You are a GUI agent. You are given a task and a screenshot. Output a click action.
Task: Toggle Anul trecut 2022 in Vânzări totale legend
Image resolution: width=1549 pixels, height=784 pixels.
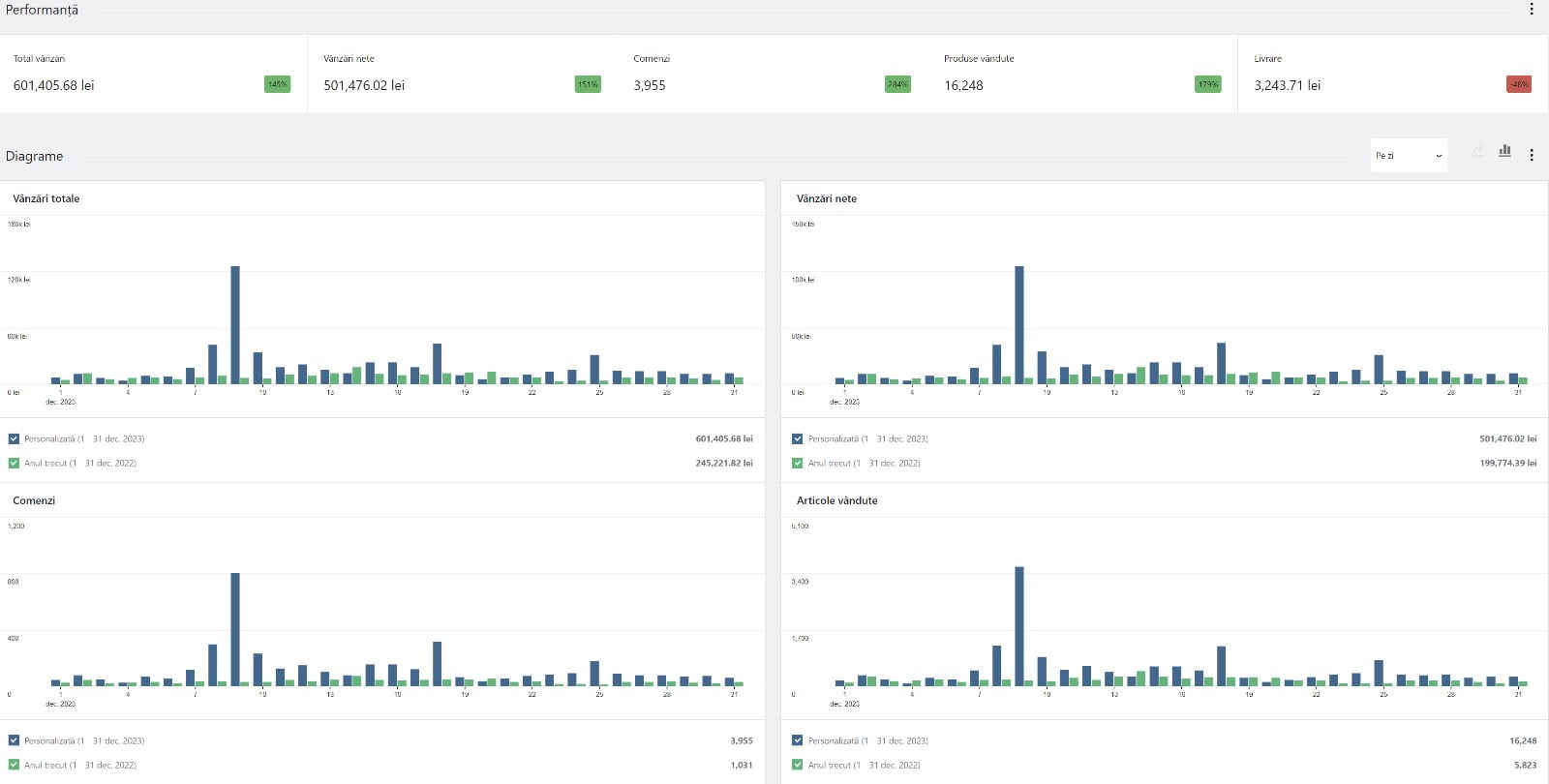point(14,463)
